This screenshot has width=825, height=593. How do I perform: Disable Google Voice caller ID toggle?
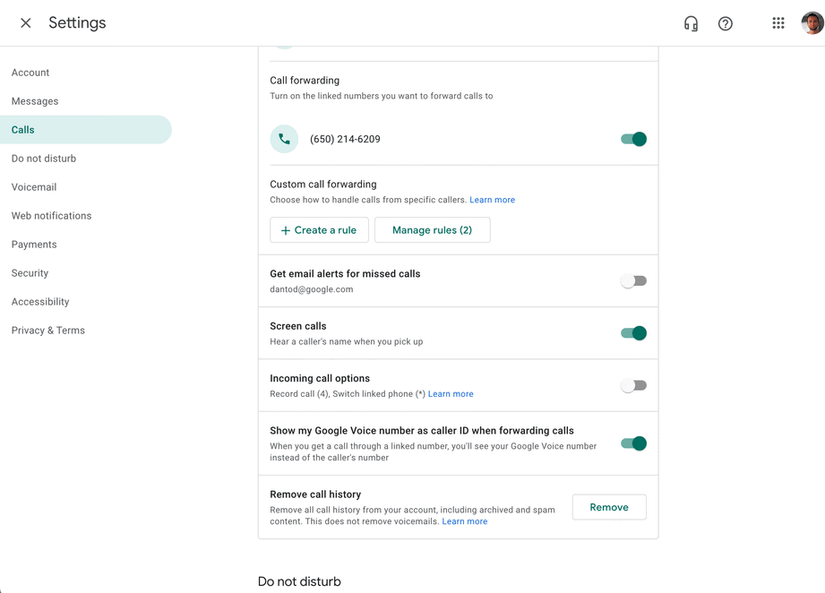tap(634, 443)
